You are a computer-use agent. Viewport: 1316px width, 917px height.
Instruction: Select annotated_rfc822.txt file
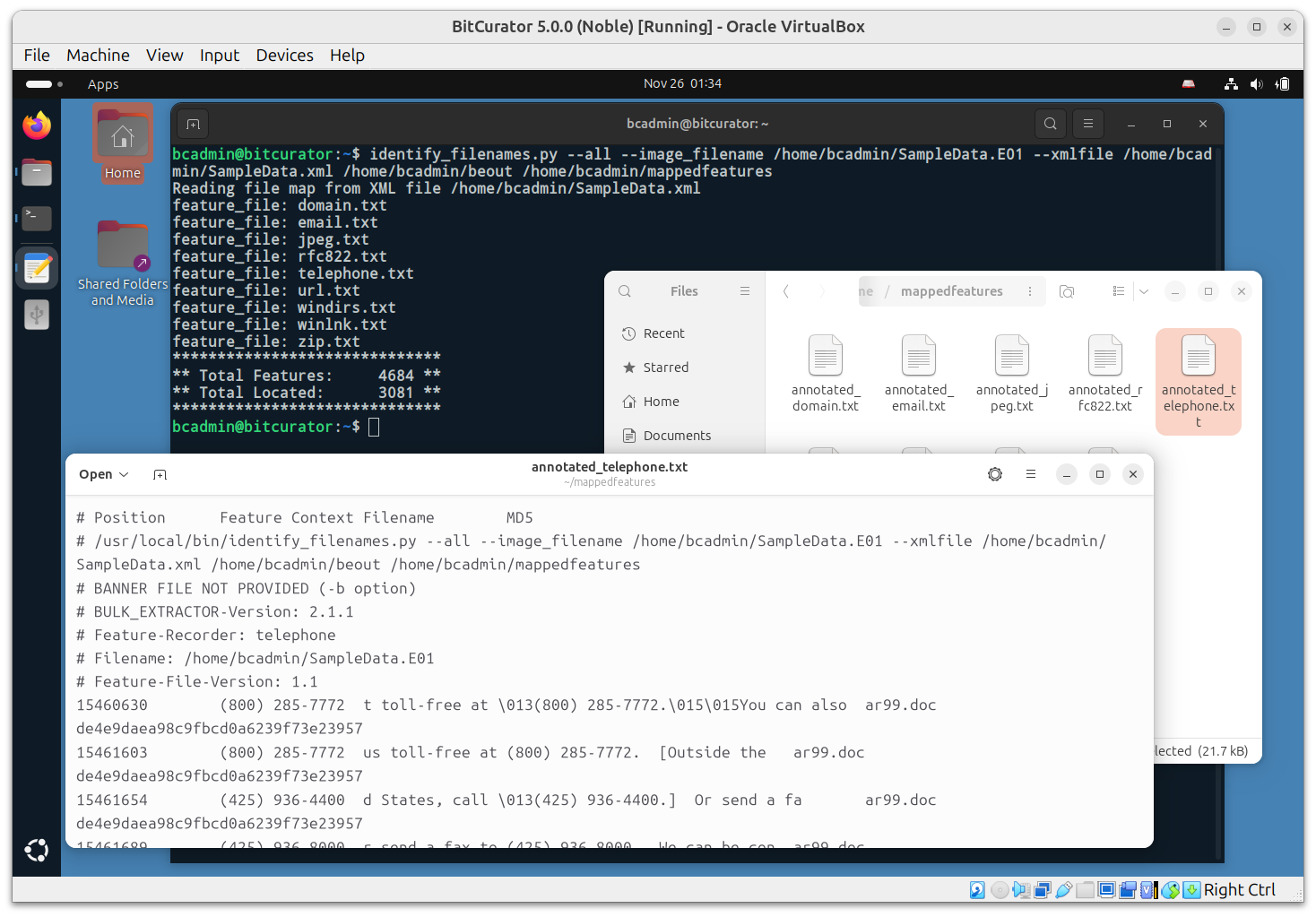(1105, 374)
